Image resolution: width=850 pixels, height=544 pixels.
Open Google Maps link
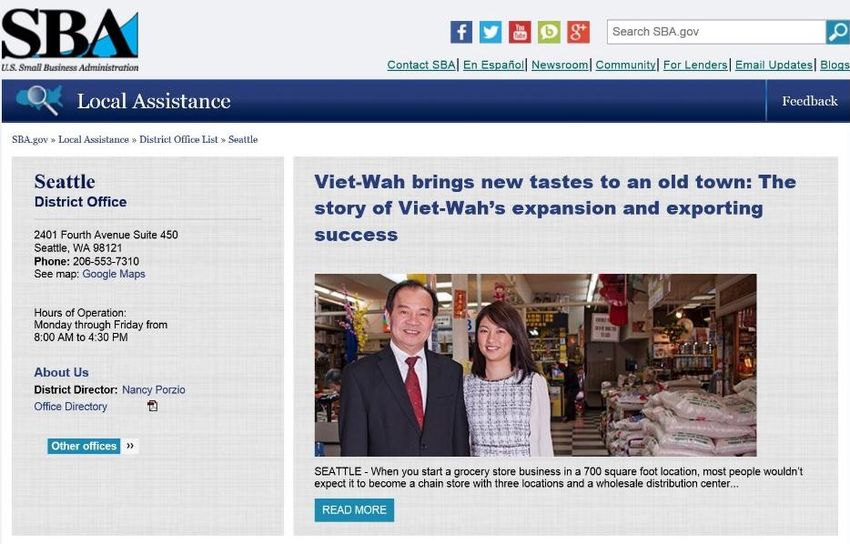[114, 274]
